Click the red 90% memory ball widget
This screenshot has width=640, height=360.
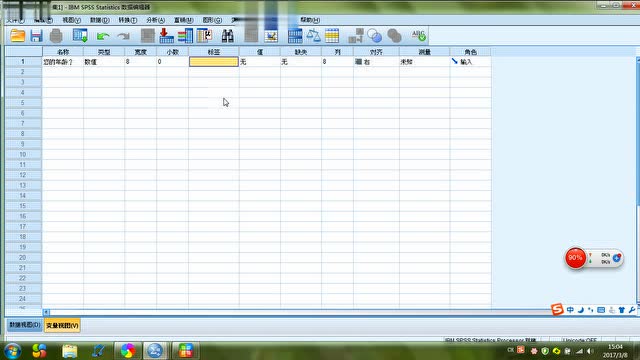(x=575, y=258)
